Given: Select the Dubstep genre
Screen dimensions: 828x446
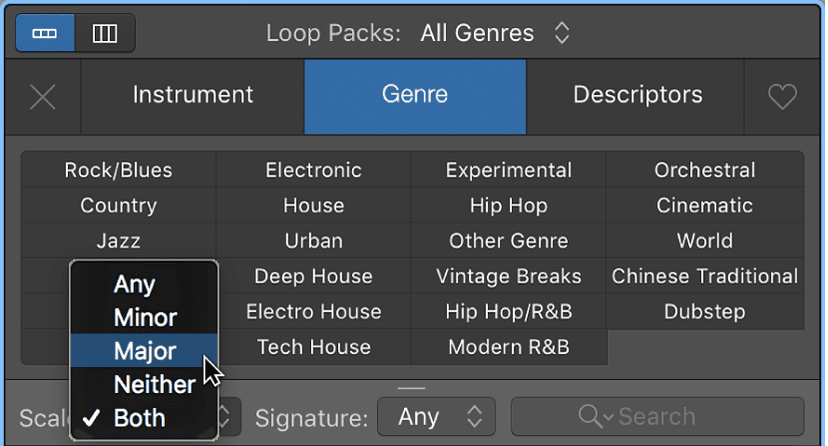Looking at the screenshot, I should 705,311.
